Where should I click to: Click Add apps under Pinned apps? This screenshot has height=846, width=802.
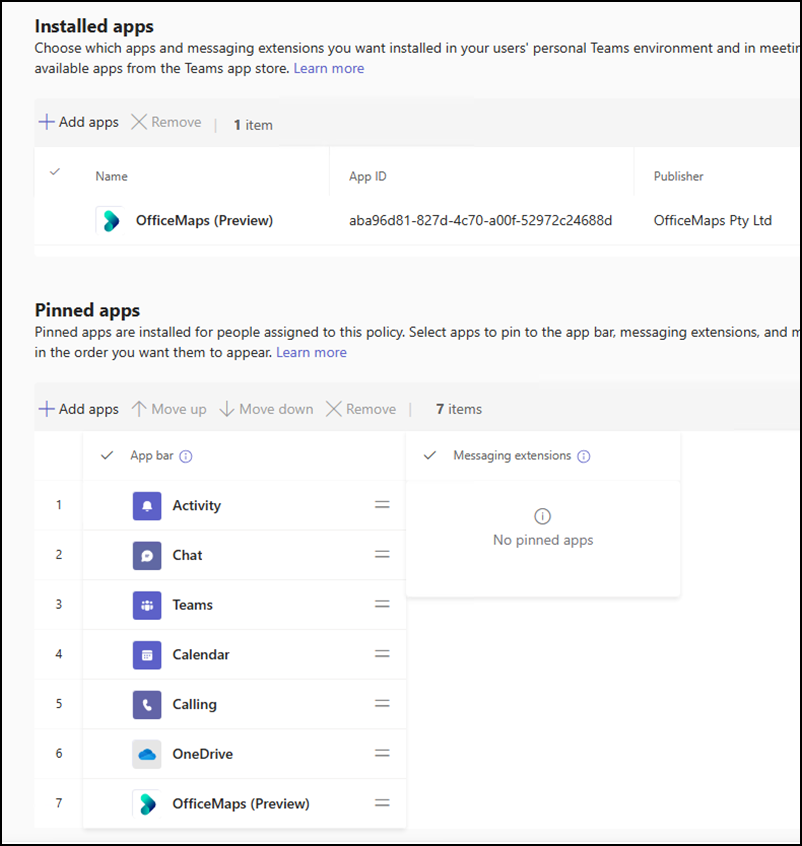pyautogui.click(x=79, y=409)
